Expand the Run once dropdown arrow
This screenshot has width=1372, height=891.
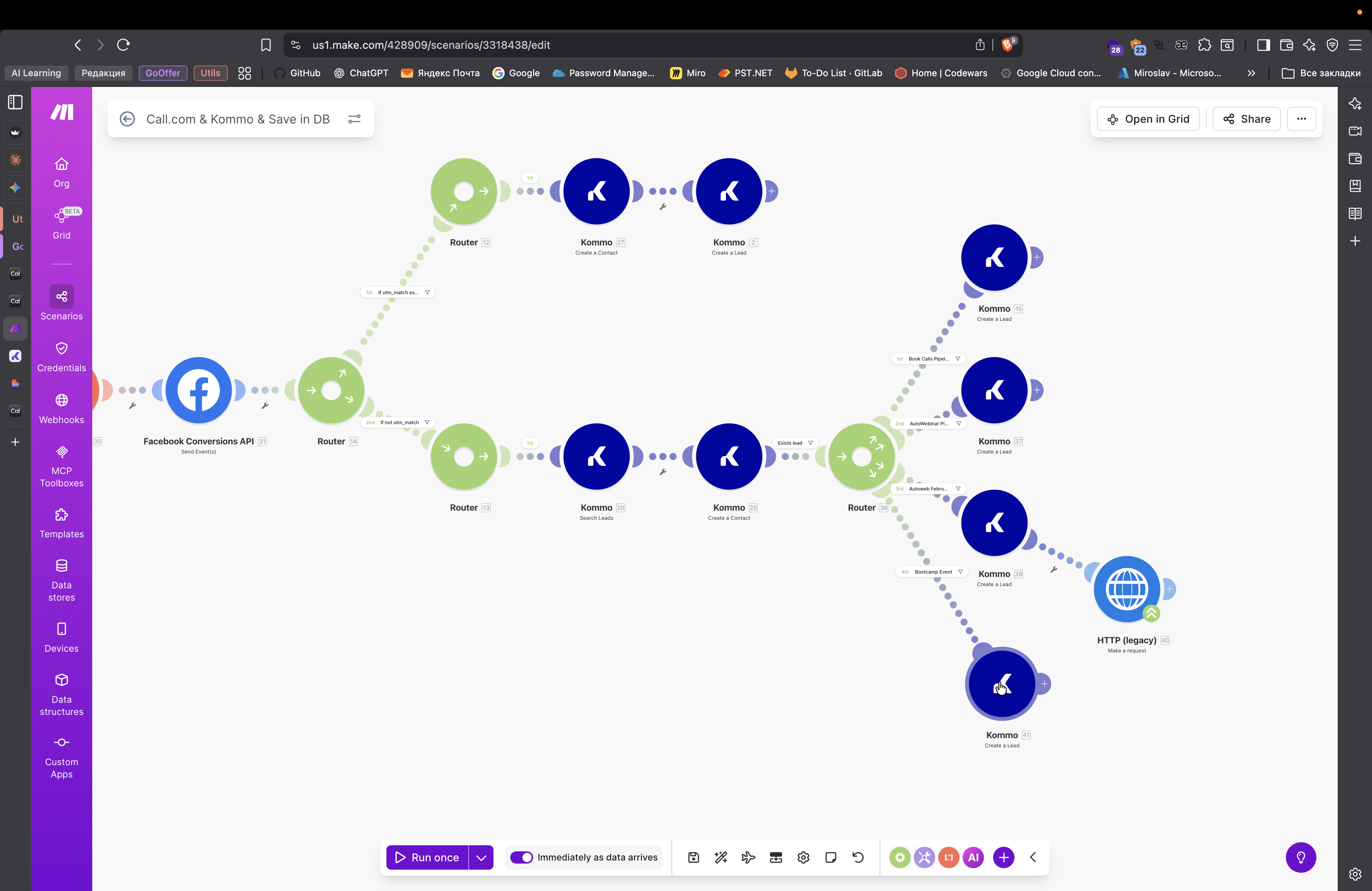pyautogui.click(x=481, y=857)
